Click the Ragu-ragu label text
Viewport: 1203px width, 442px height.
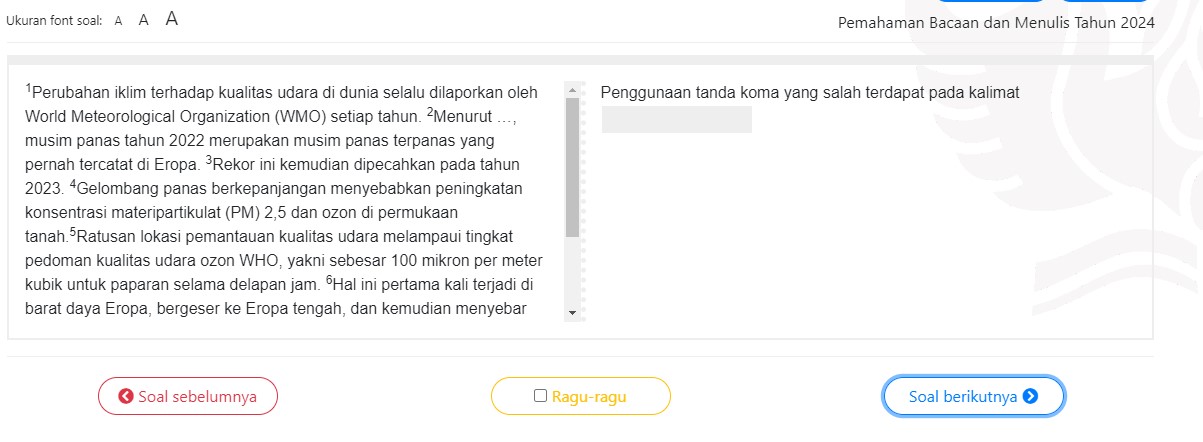589,397
